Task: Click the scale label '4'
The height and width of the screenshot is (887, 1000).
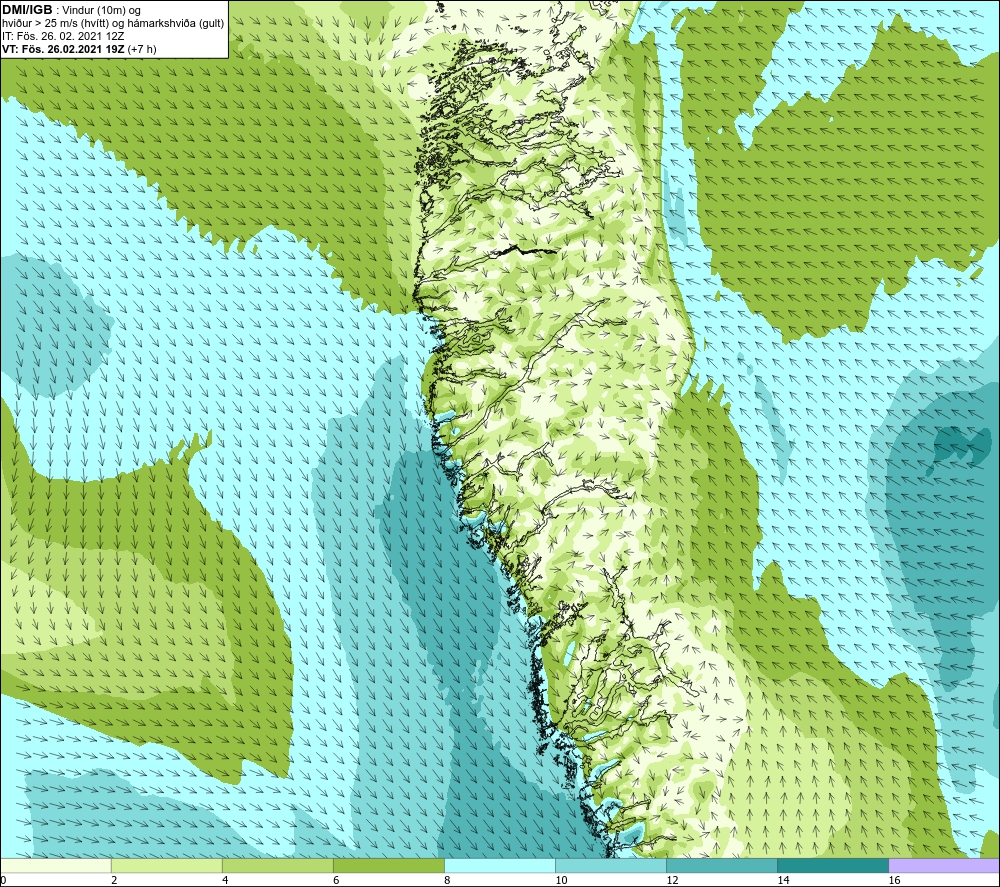Action: 225,881
